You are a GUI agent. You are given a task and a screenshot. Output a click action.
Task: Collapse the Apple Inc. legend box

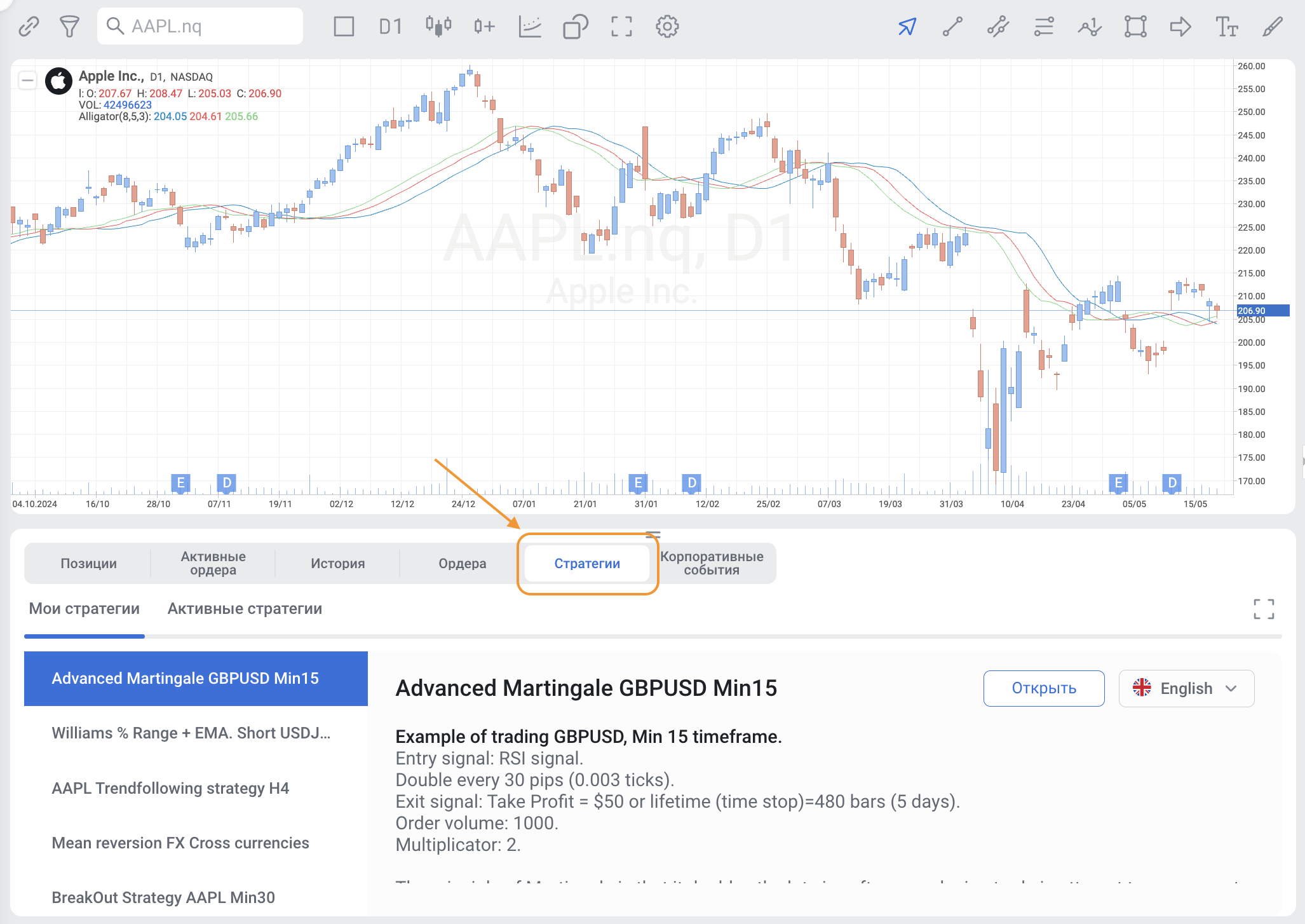pos(27,80)
